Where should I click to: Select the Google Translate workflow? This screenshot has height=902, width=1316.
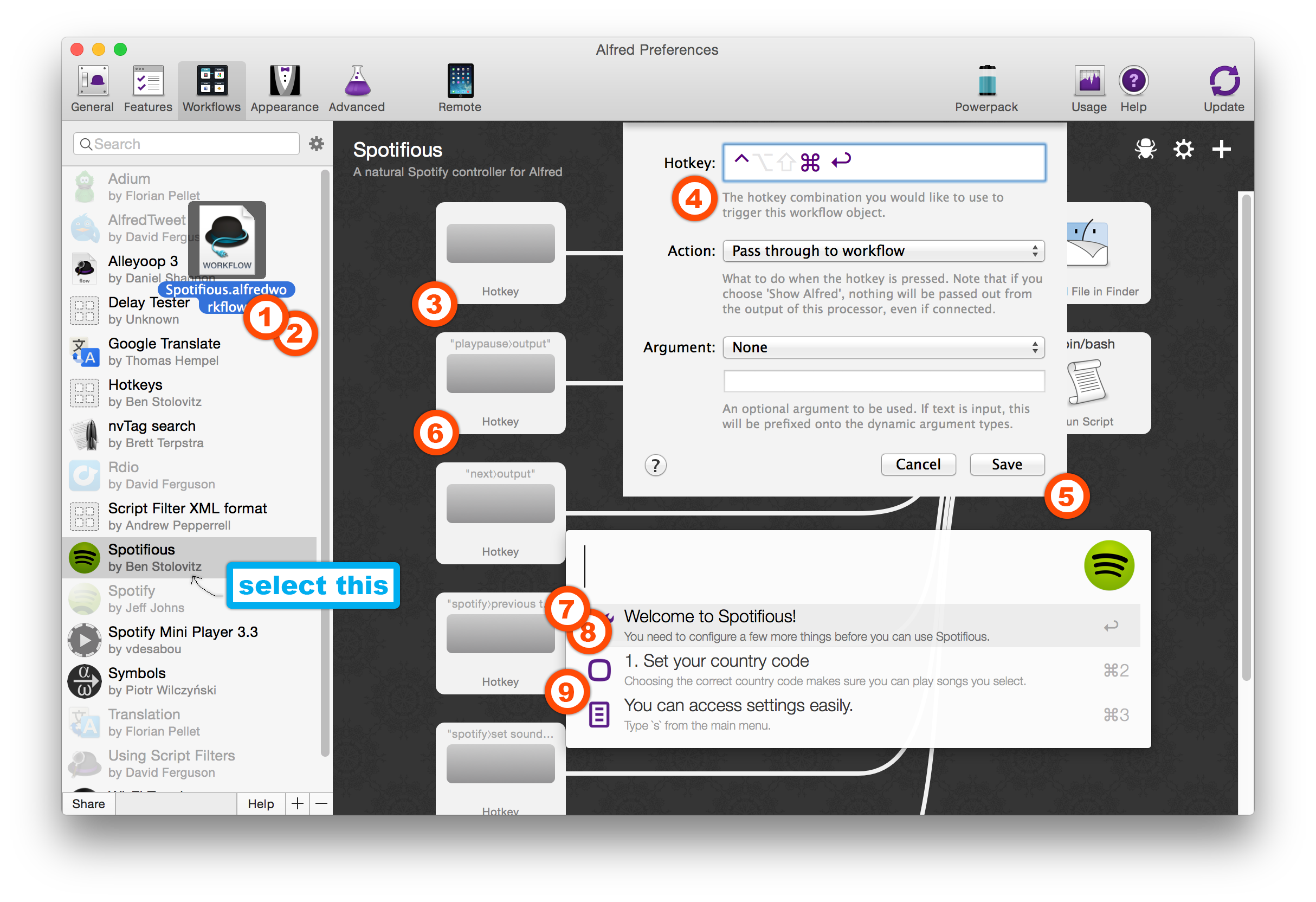[164, 352]
